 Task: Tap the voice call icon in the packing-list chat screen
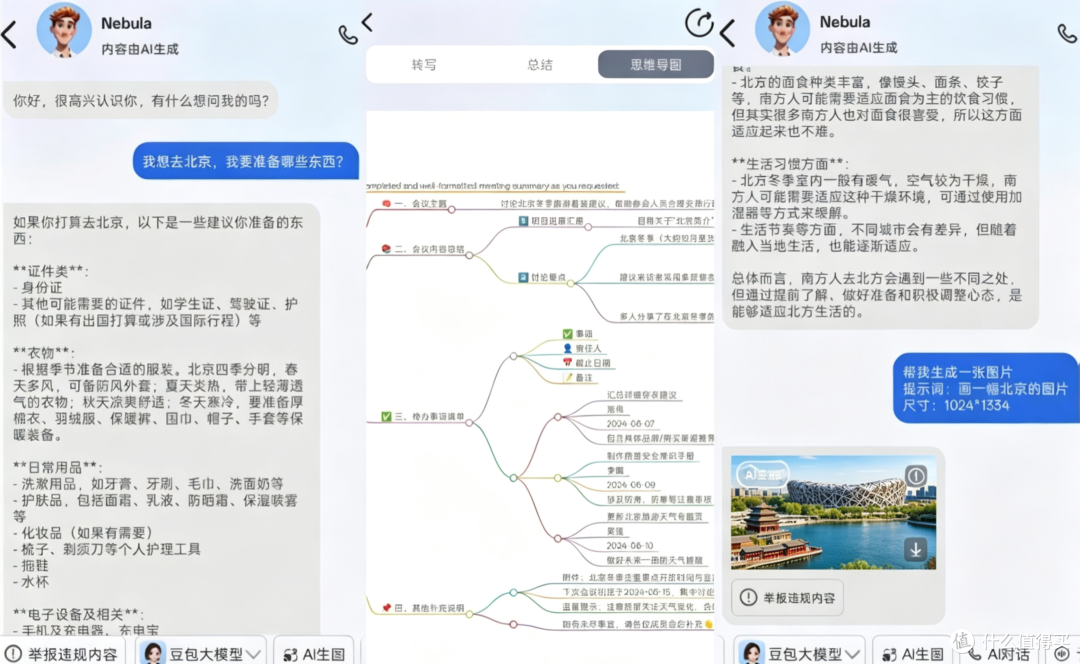point(348,34)
